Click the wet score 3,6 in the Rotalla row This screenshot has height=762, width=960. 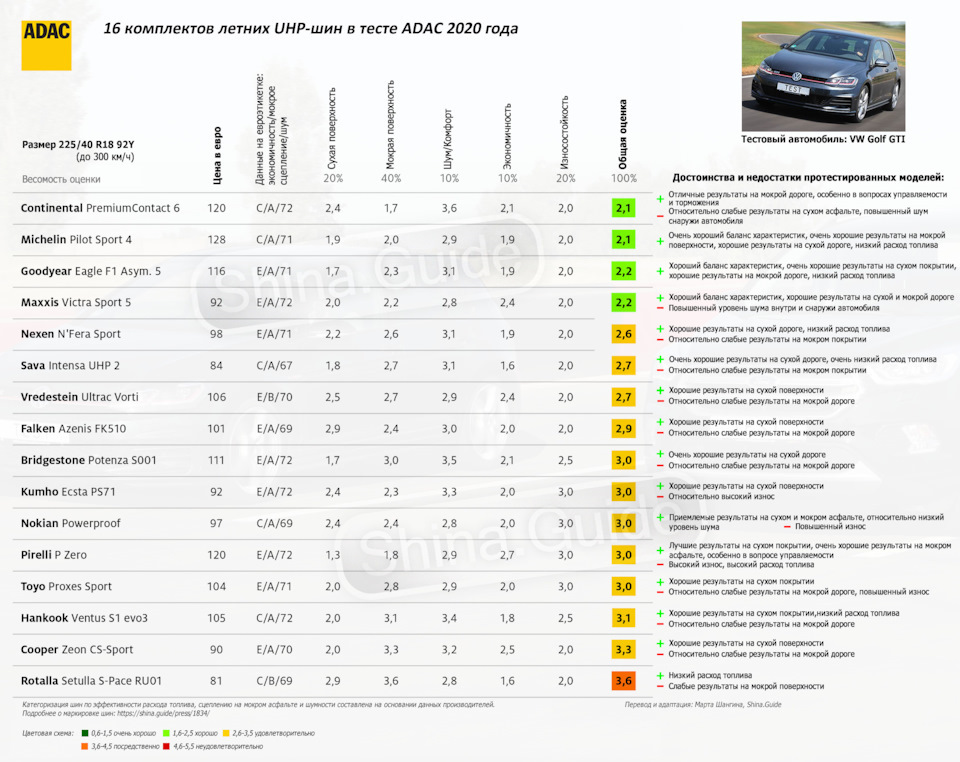pos(391,681)
